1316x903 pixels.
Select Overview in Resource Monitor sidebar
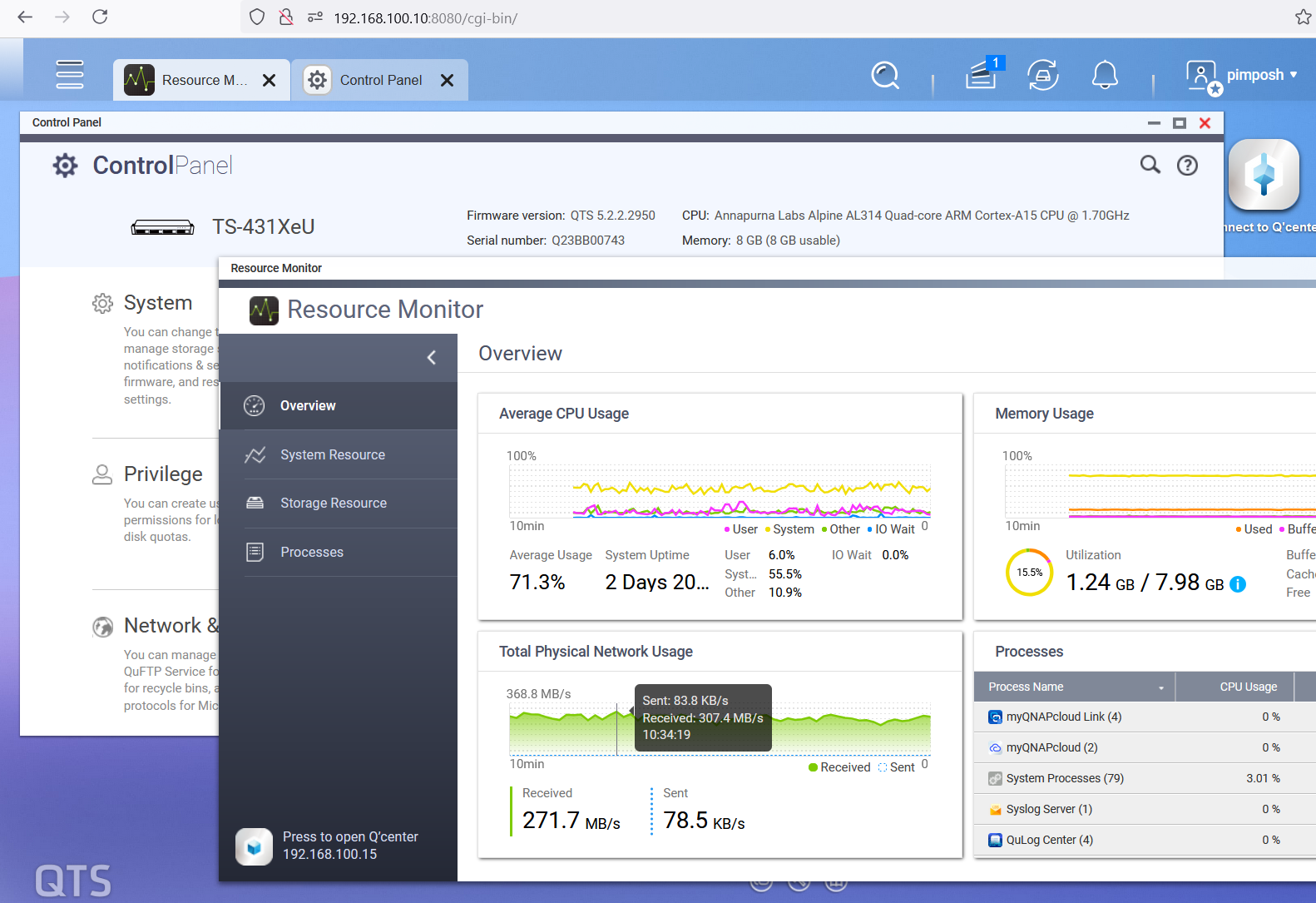[339, 406]
